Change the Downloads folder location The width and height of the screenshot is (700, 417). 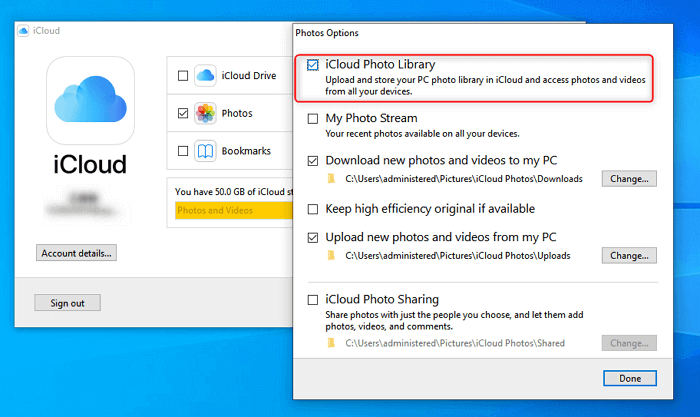tap(629, 179)
